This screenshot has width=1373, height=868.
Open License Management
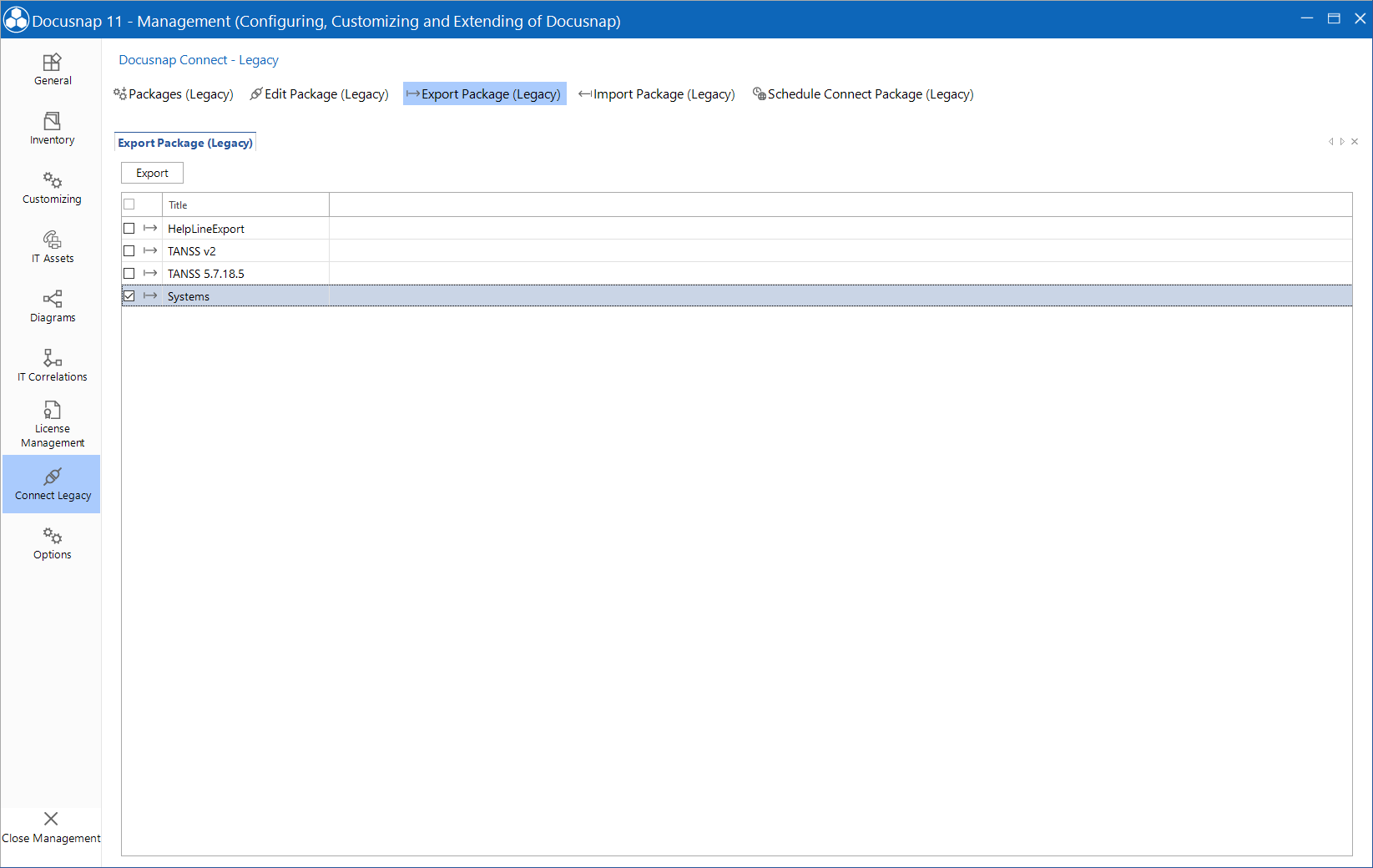point(52,423)
